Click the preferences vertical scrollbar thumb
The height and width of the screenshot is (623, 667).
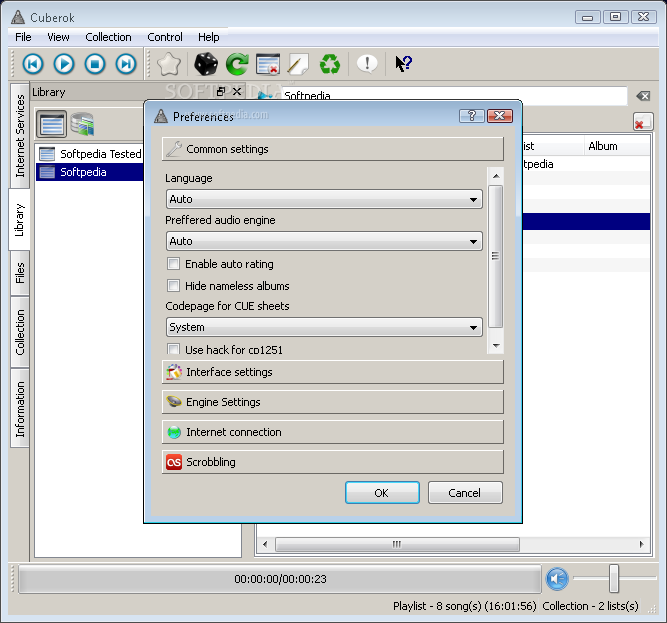(496, 256)
